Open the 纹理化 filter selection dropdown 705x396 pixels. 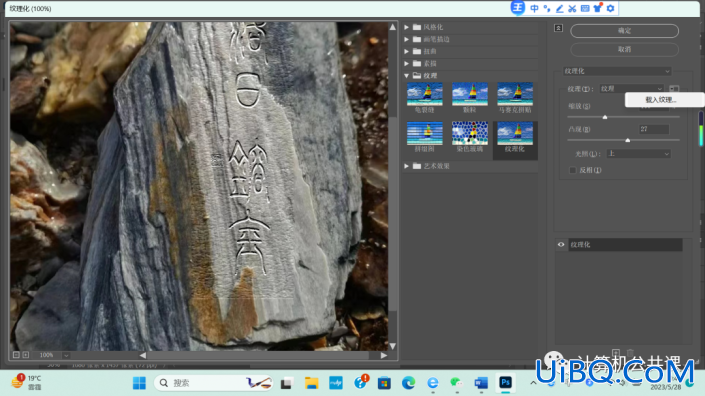tap(617, 71)
